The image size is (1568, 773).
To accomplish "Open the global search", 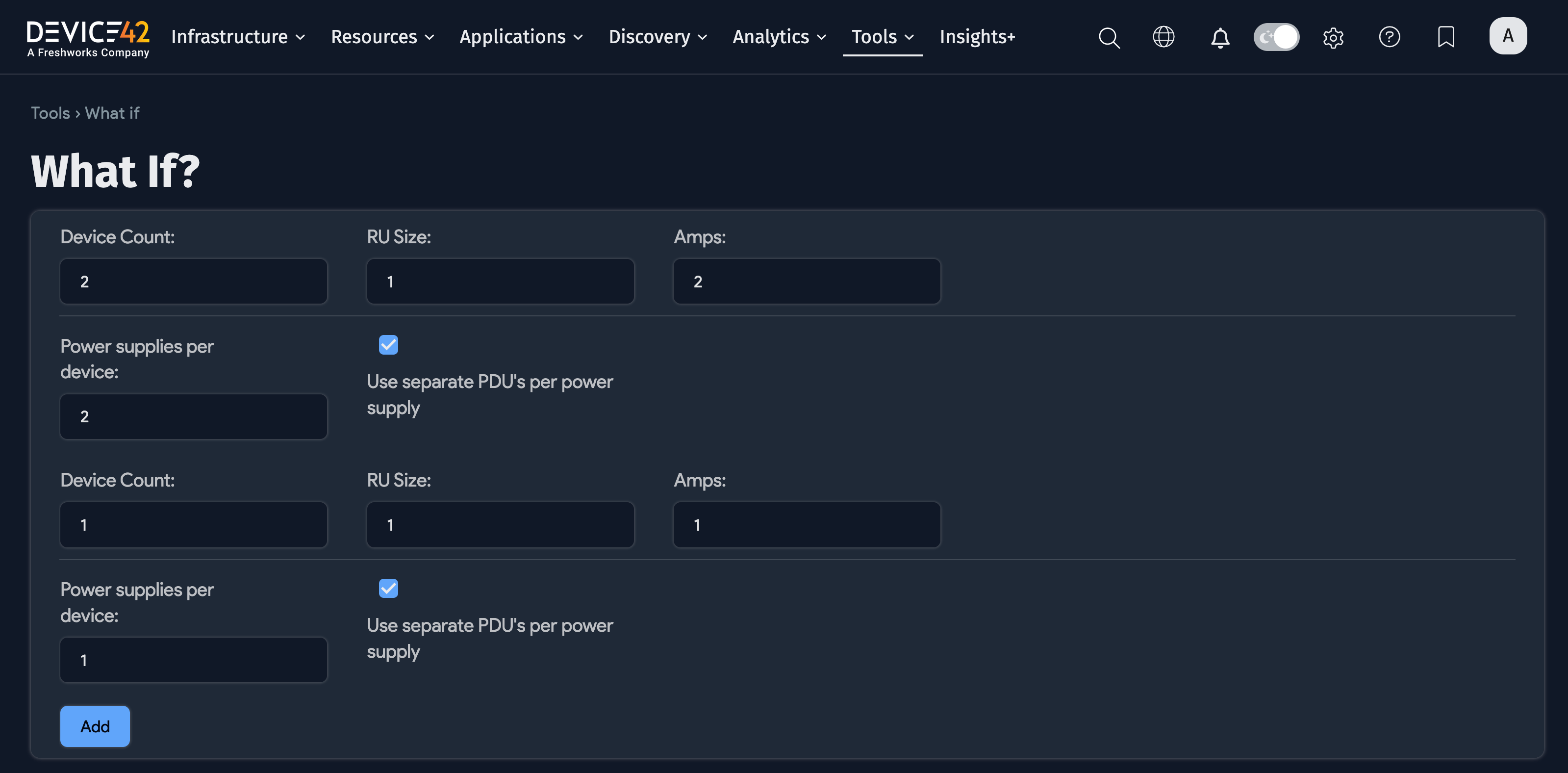I will point(1109,37).
